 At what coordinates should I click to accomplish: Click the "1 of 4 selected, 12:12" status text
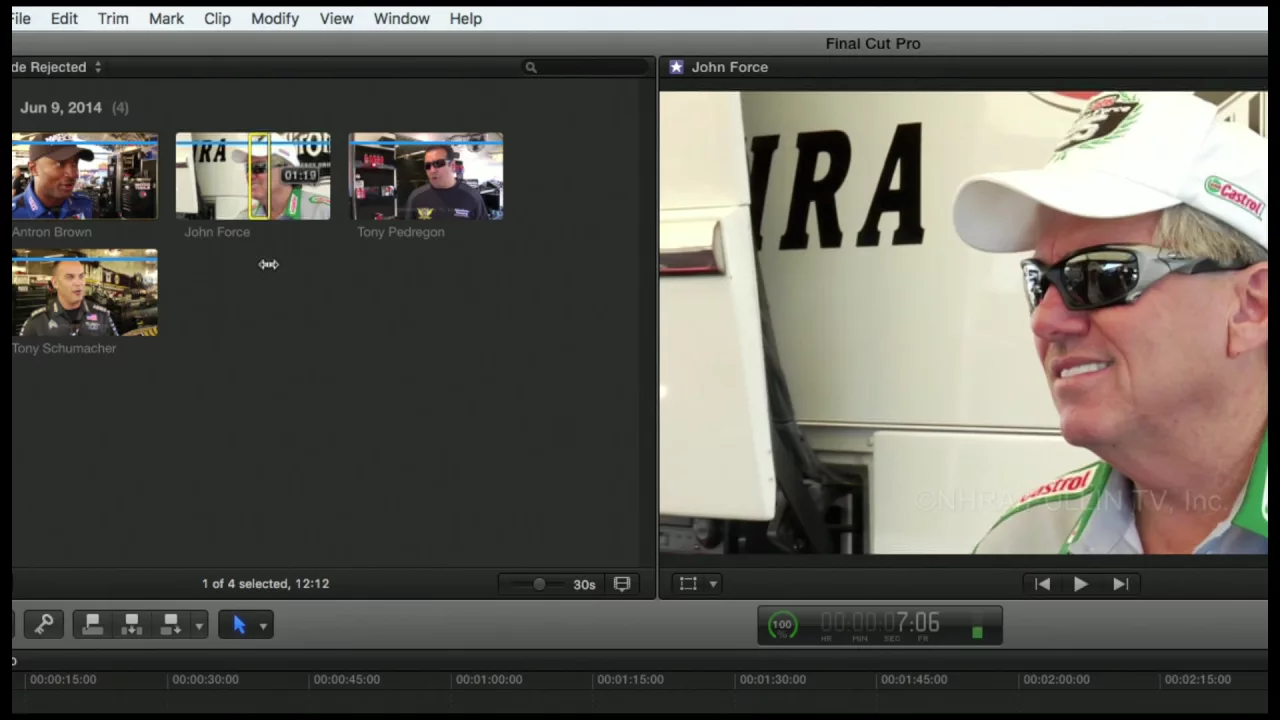point(265,584)
